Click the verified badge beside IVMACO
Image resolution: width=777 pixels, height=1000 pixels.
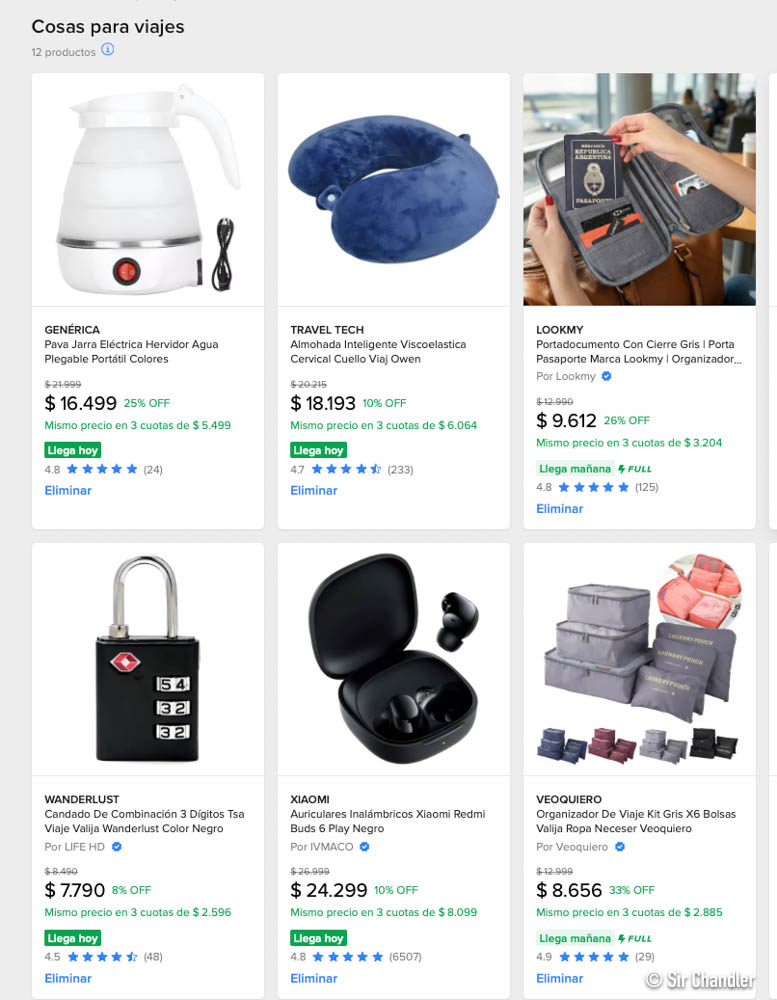tap(364, 847)
